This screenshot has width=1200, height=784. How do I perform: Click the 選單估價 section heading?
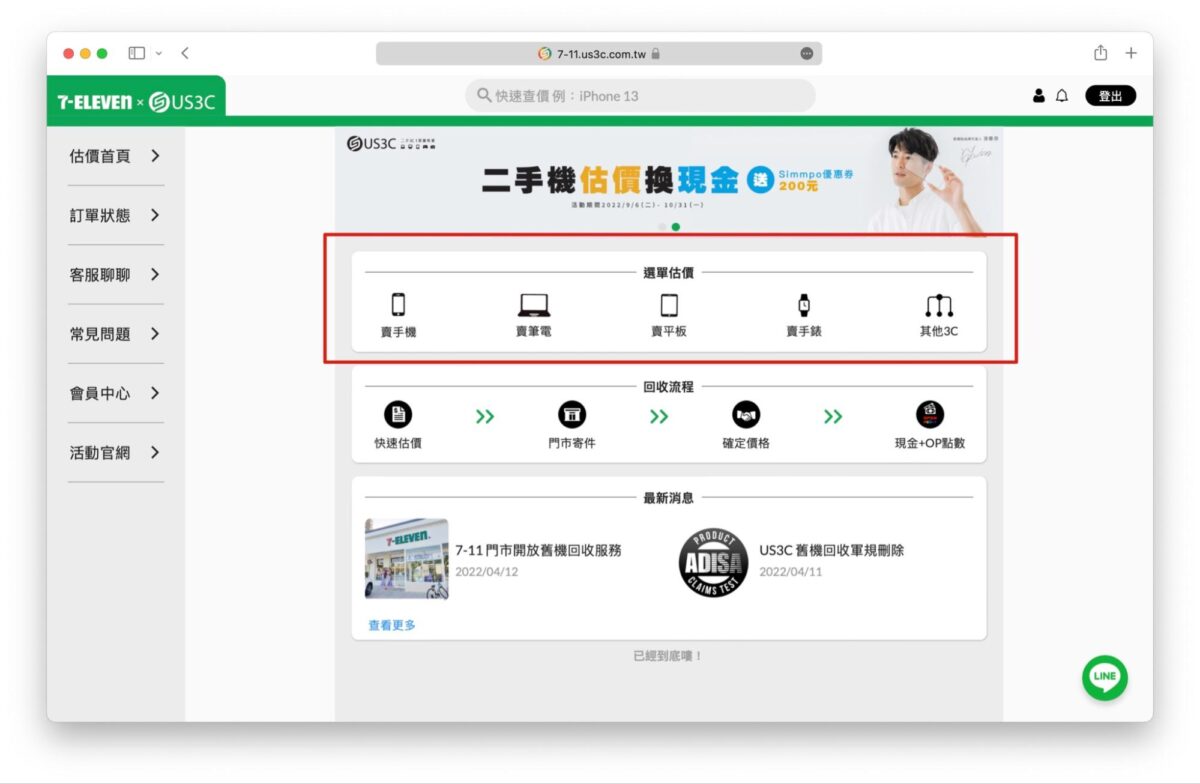pyautogui.click(x=668, y=272)
